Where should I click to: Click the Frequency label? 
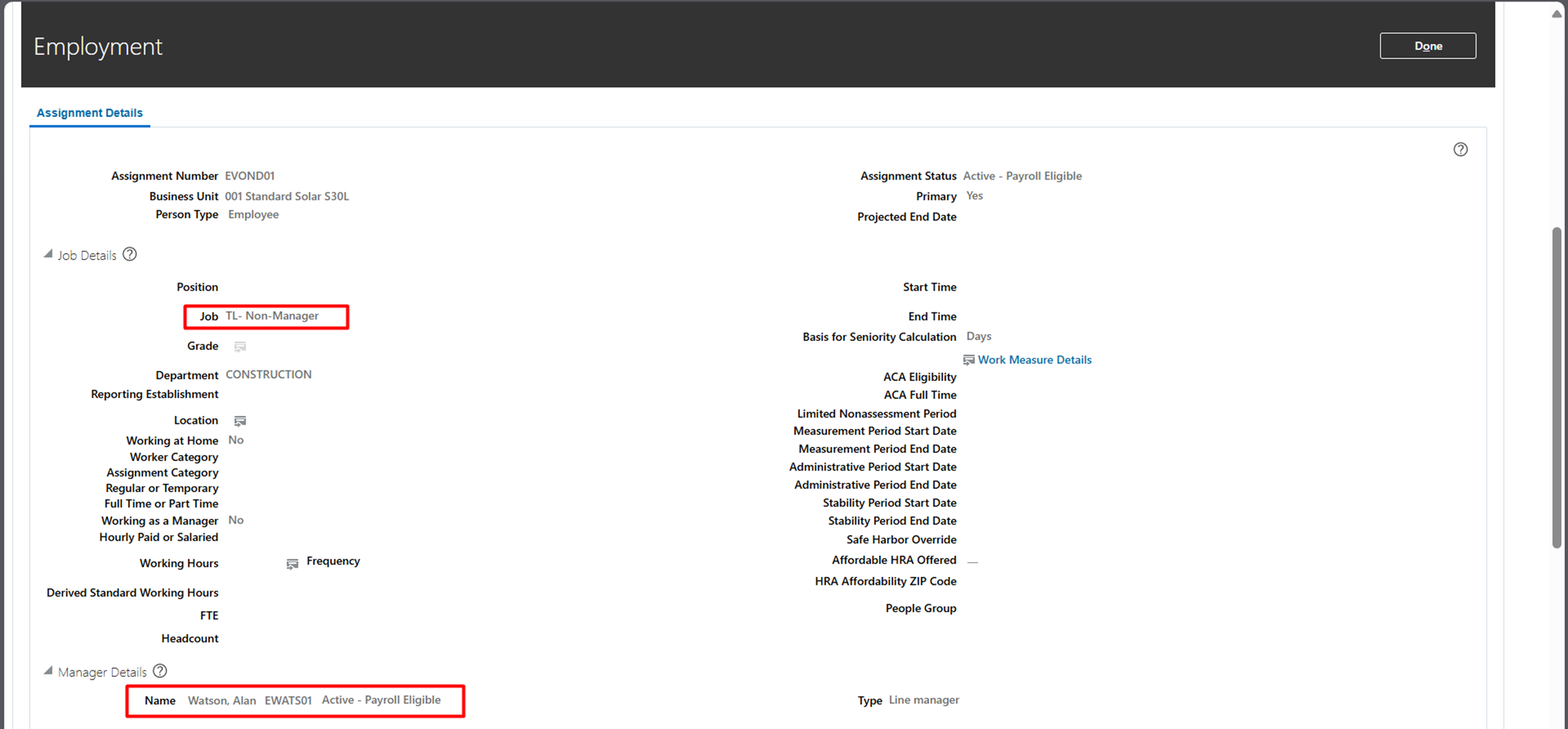click(333, 561)
